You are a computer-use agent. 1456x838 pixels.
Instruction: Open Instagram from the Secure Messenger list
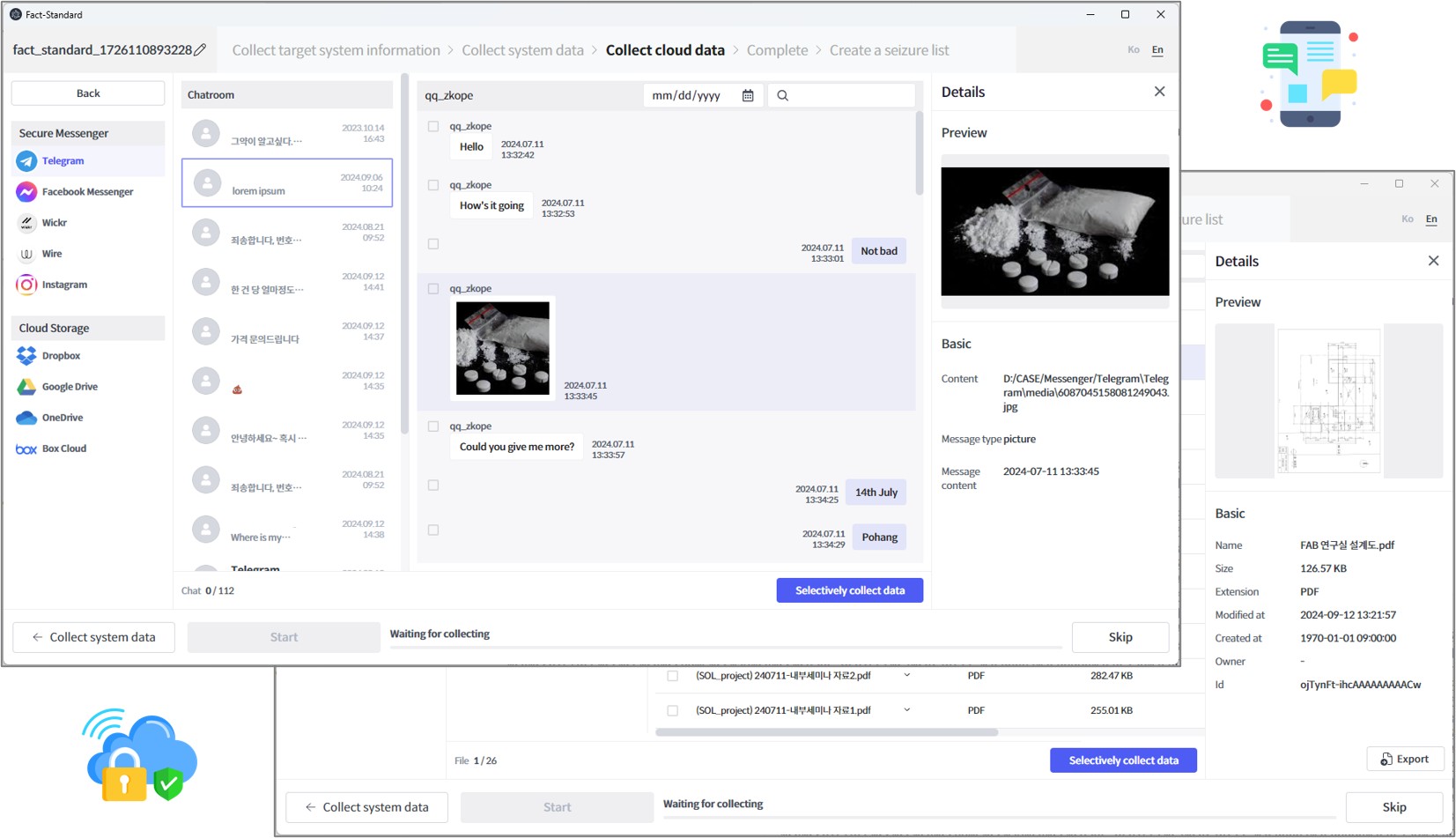pos(88,285)
